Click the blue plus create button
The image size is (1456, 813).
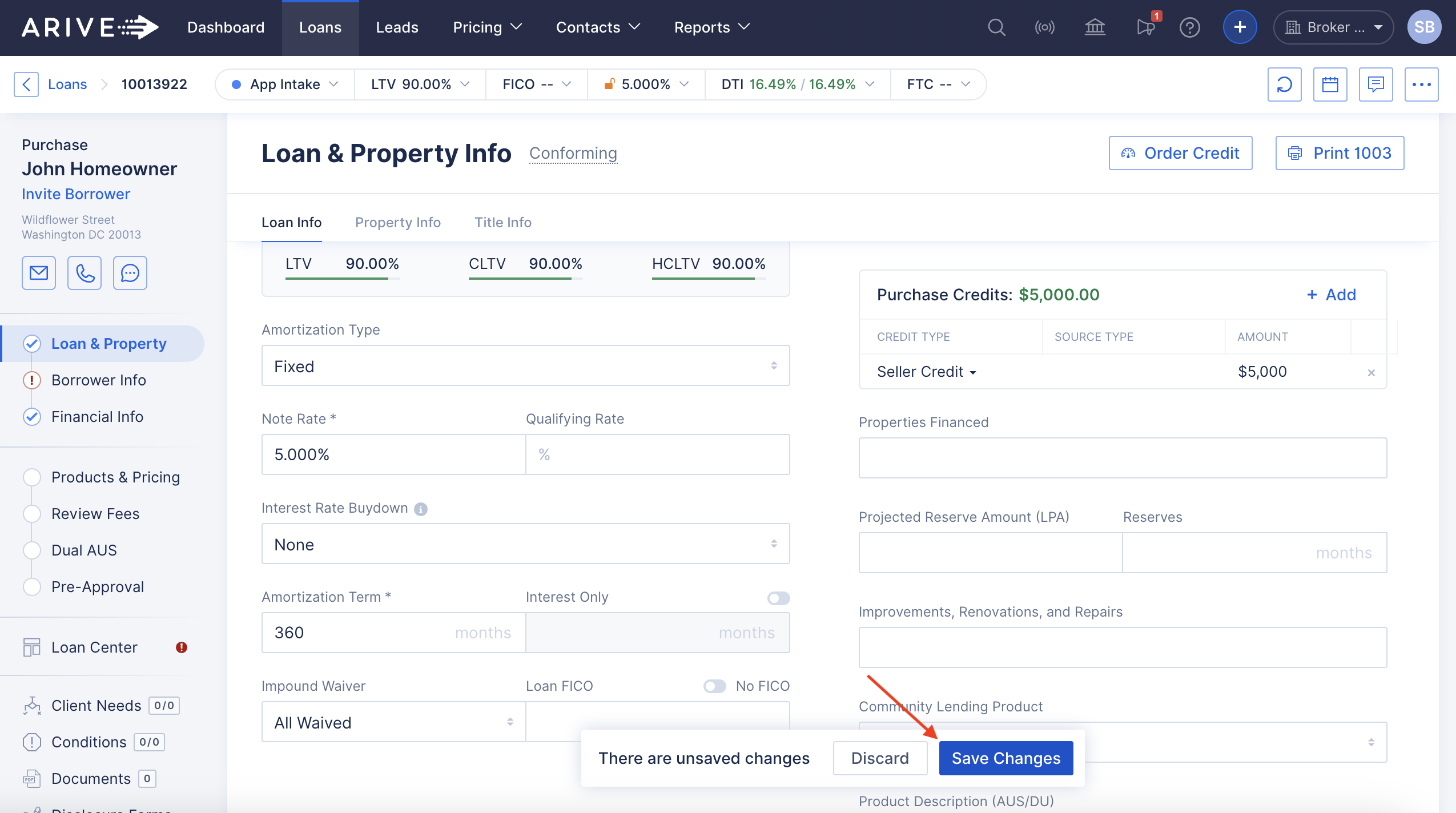tap(1240, 27)
